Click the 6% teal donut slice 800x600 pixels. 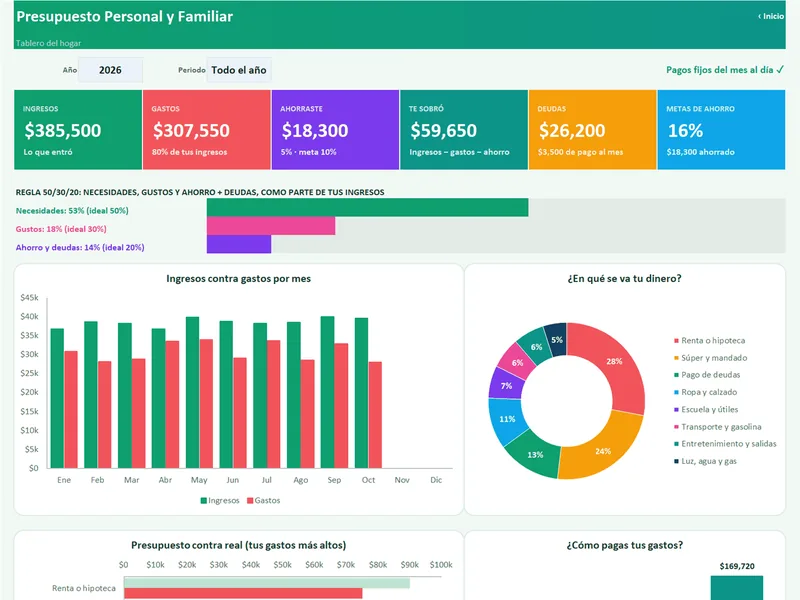click(536, 346)
